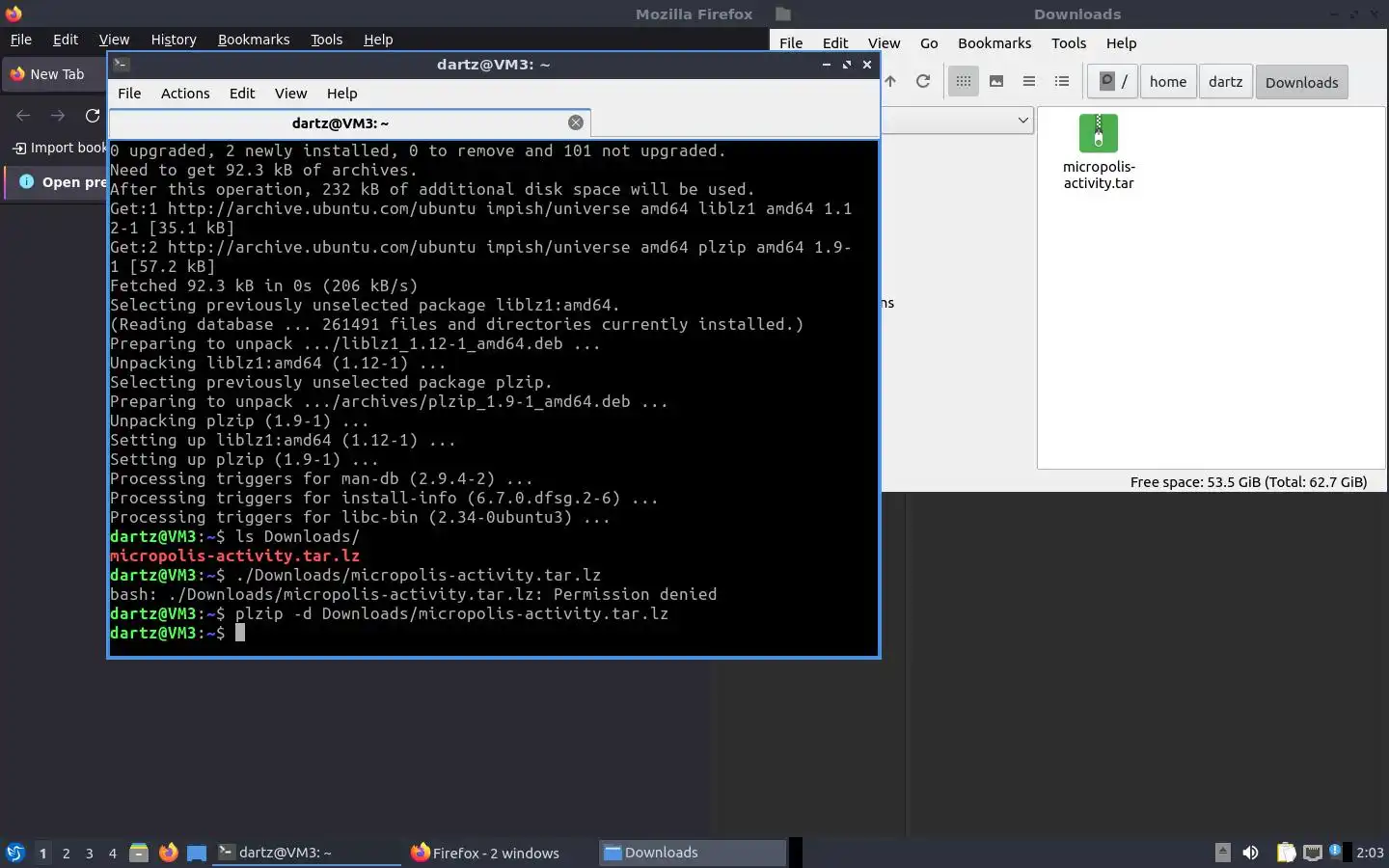
Task: Click the red micropolis-activity.tar.lz terminal output
Action: [x=234, y=556]
